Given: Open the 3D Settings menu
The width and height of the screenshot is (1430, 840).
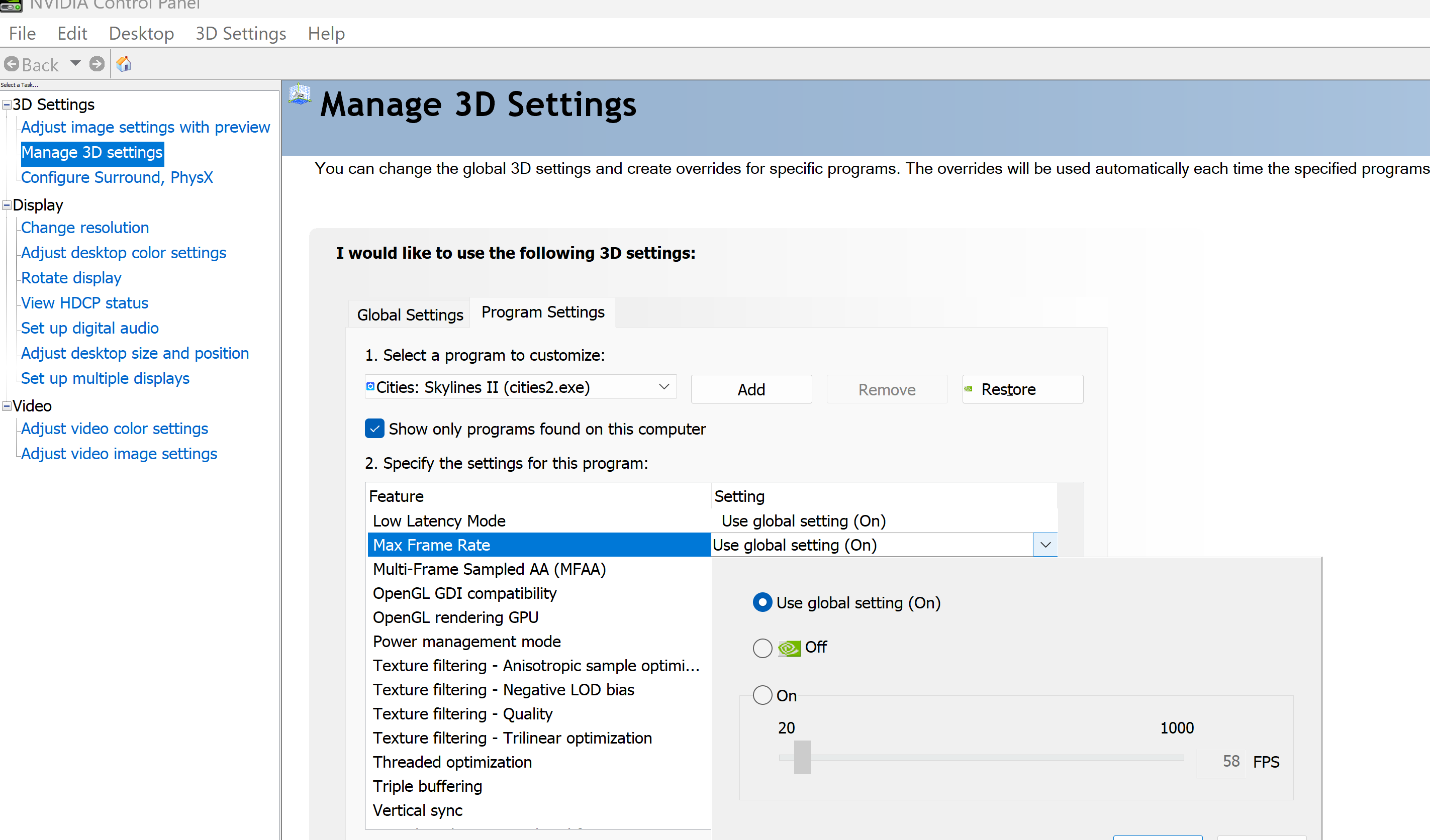Looking at the screenshot, I should (x=241, y=34).
